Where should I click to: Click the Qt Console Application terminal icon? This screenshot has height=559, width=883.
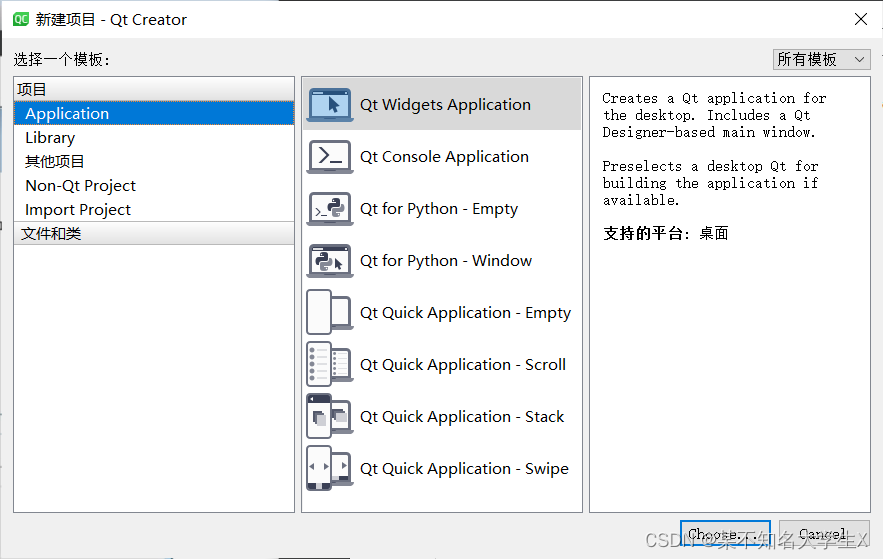pos(330,156)
